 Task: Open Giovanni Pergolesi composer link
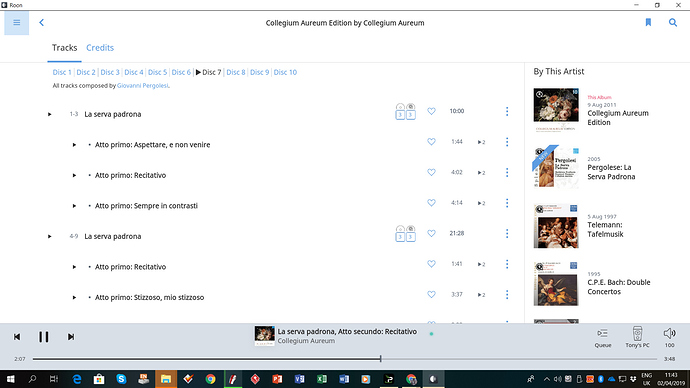143,86
